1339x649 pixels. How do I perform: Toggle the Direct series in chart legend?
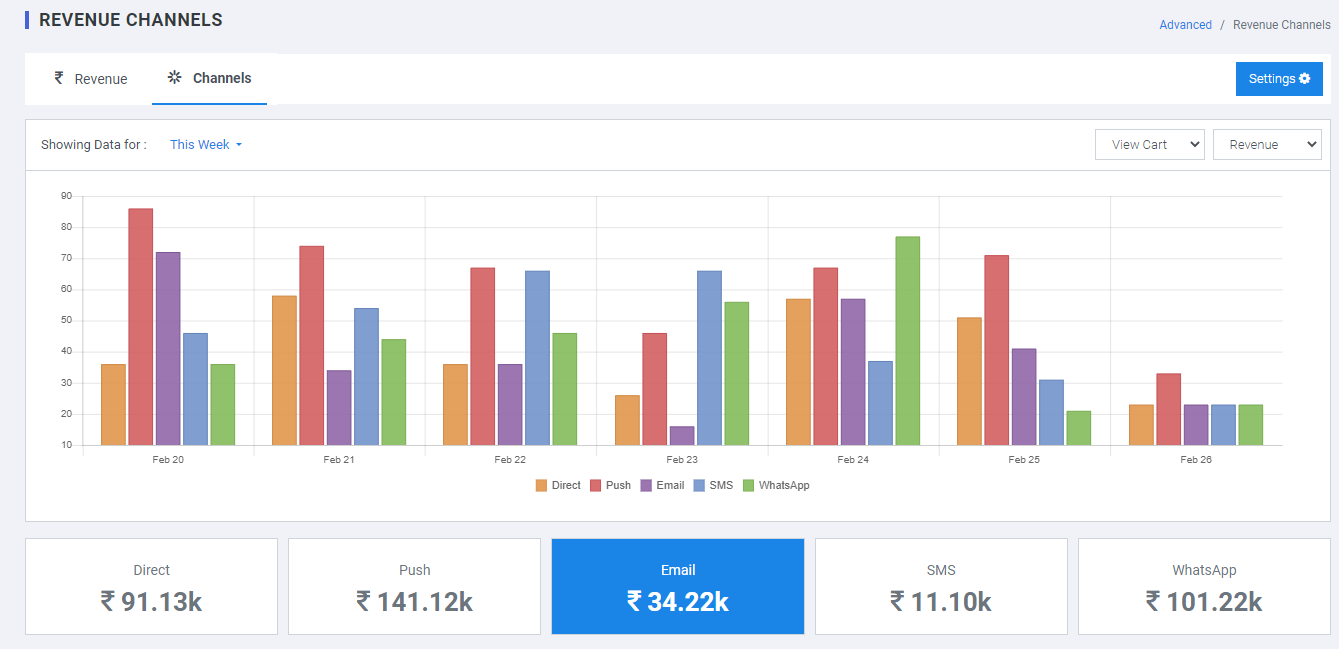tap(558, 485)
